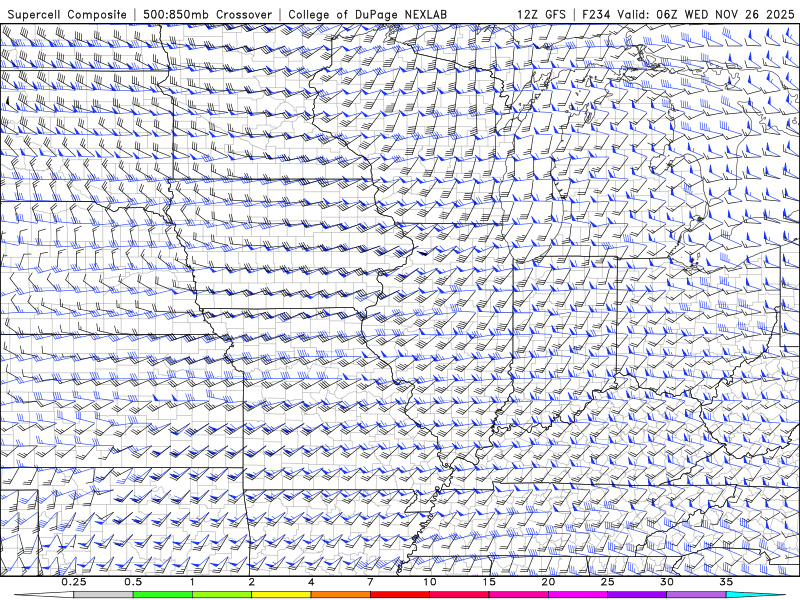The width and height of the screenshot is (800, 600).
Task: Click the 'F234 Valid: 06Z WED NOV 26 2025' text
Action: tap(688, 14)
